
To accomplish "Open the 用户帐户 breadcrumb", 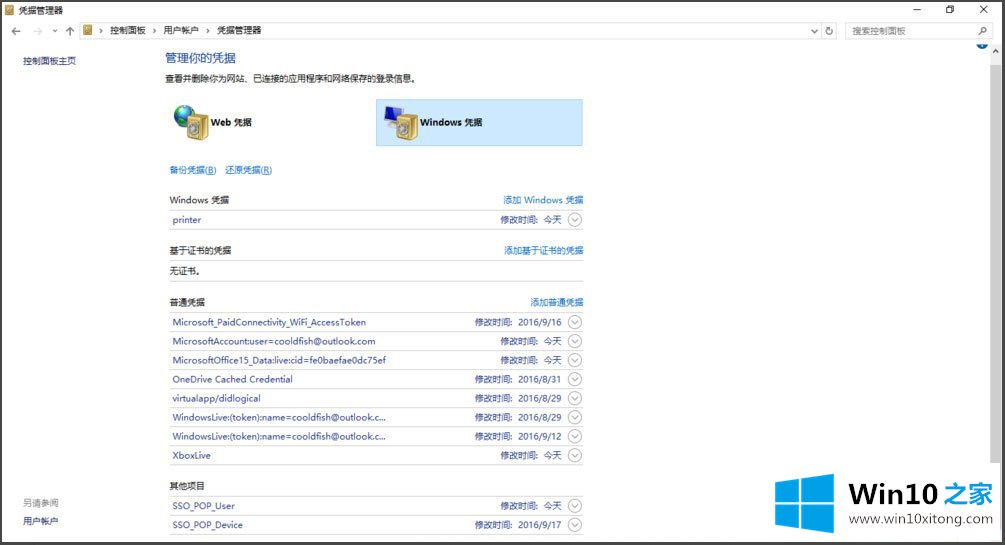I will click(181, 30).
